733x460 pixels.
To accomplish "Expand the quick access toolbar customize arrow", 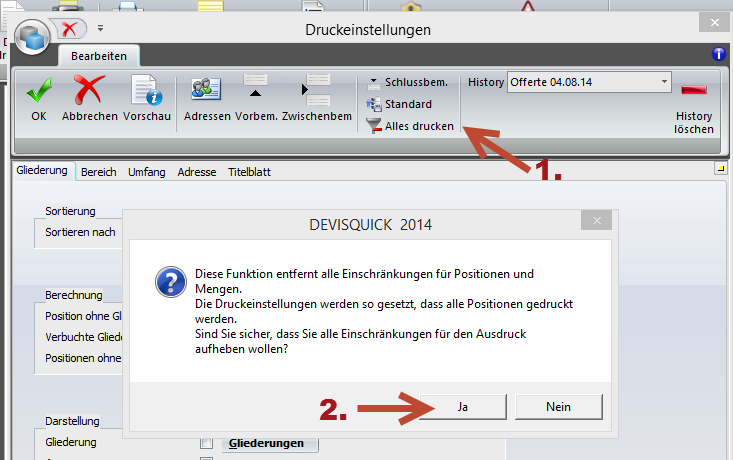I will (101, 29).
